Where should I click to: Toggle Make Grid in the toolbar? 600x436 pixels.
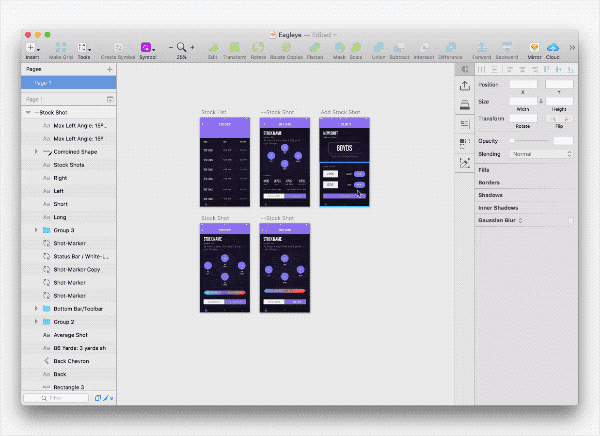point(62,47)
